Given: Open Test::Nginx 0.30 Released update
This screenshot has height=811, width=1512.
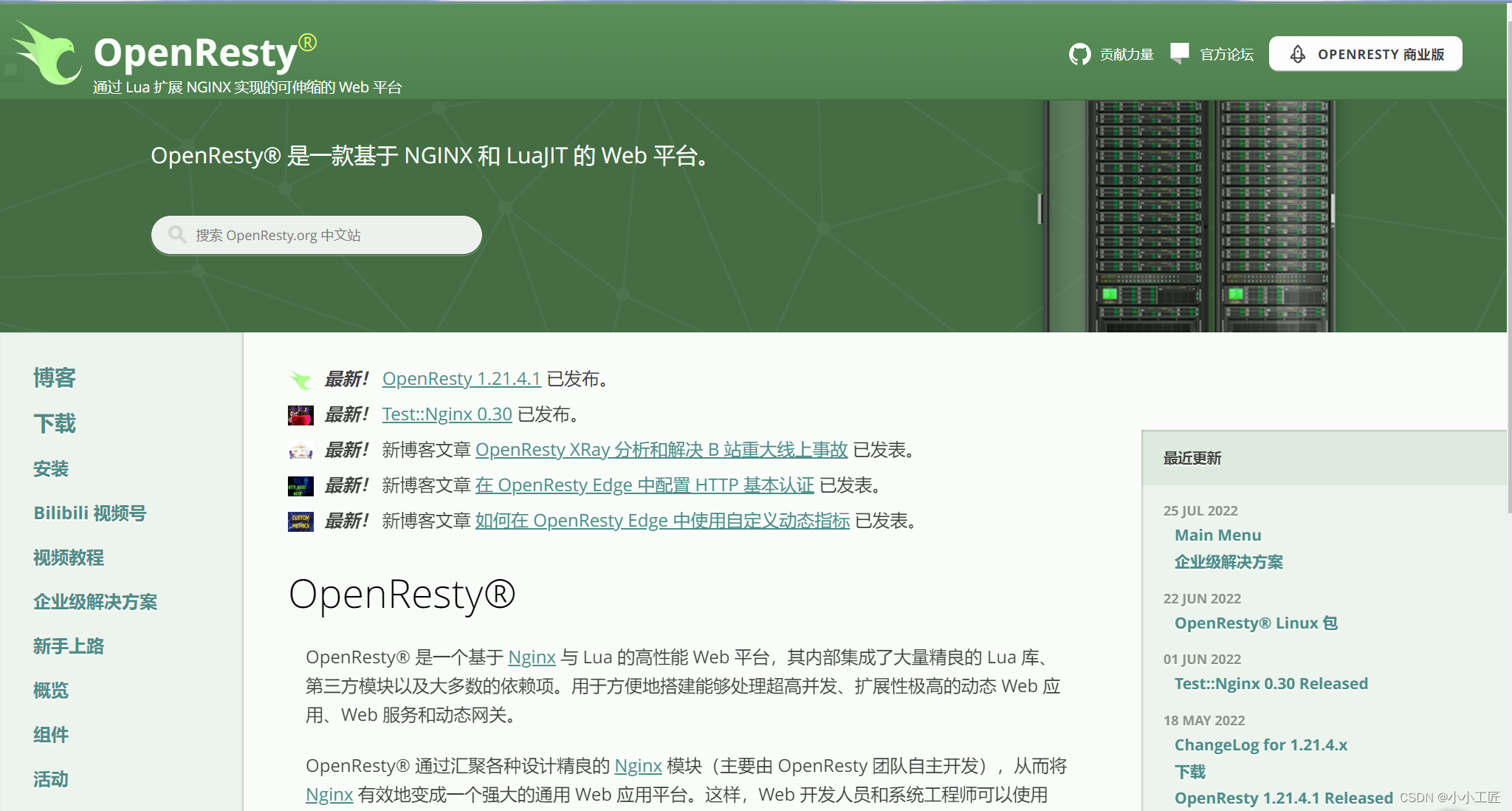Looking at the screenshot, I should click(1271, 684).
